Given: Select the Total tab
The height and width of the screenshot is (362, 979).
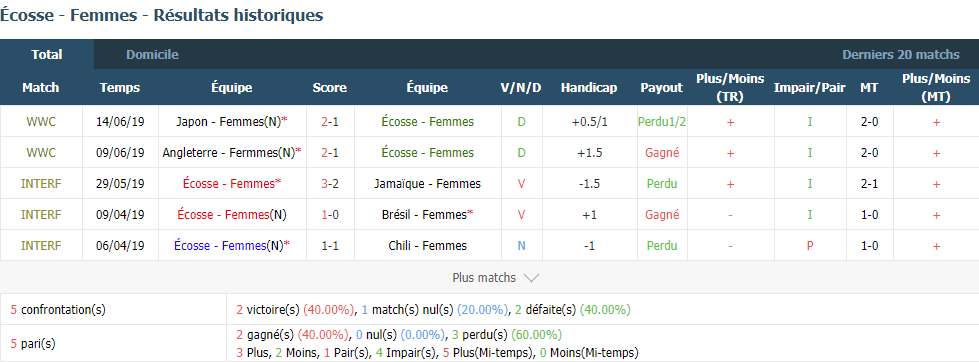Looking at the screenshot, I should [47, 54].
